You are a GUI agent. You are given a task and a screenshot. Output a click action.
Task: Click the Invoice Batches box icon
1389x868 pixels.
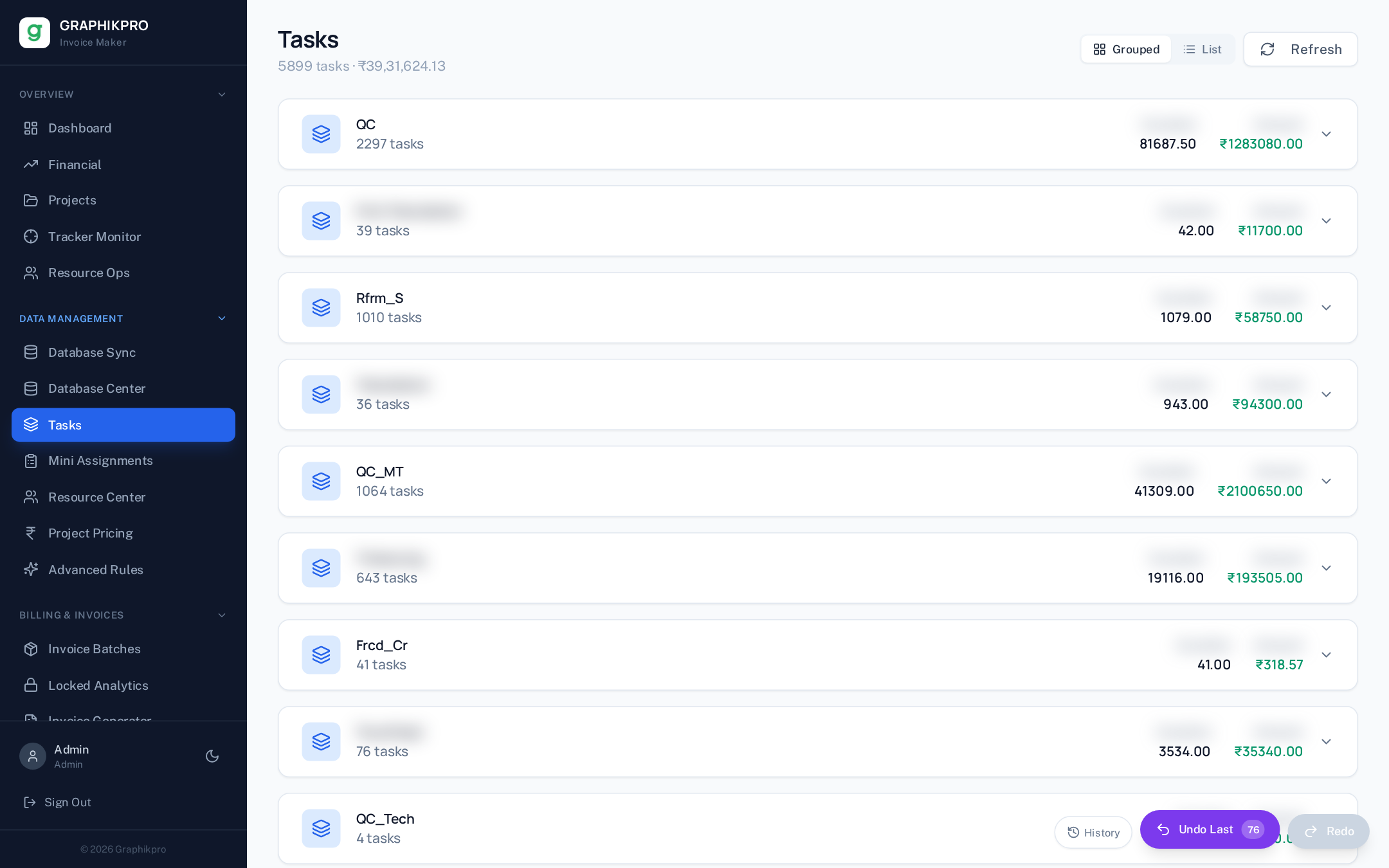[31, 649]
